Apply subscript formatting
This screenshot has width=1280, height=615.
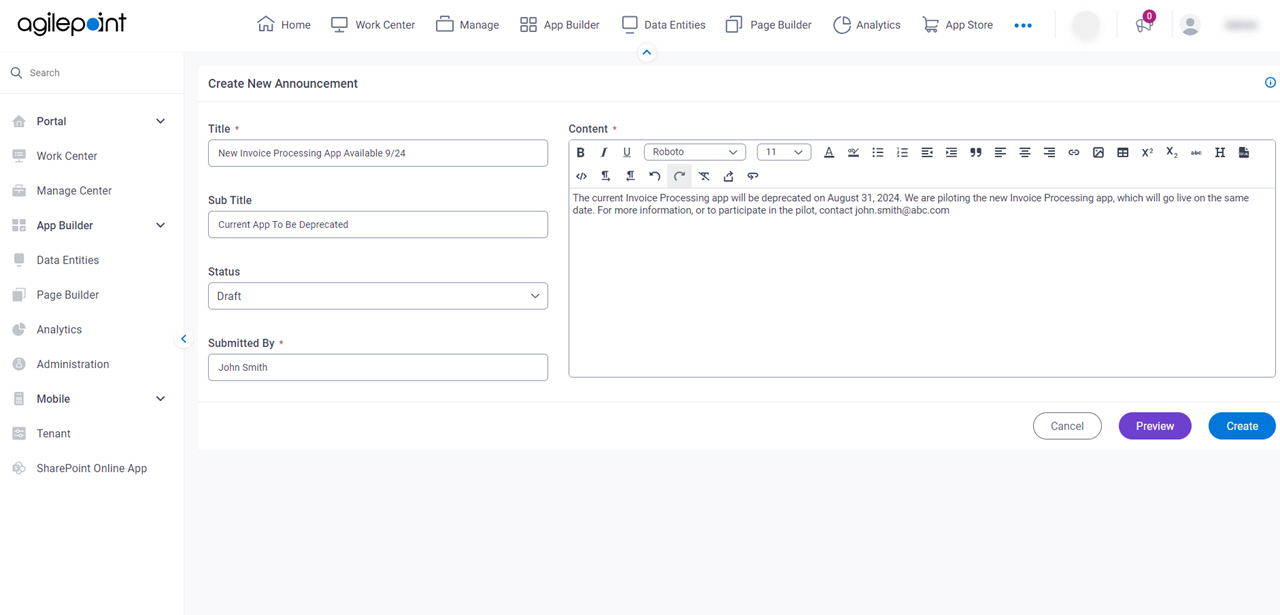point(1172,153)
